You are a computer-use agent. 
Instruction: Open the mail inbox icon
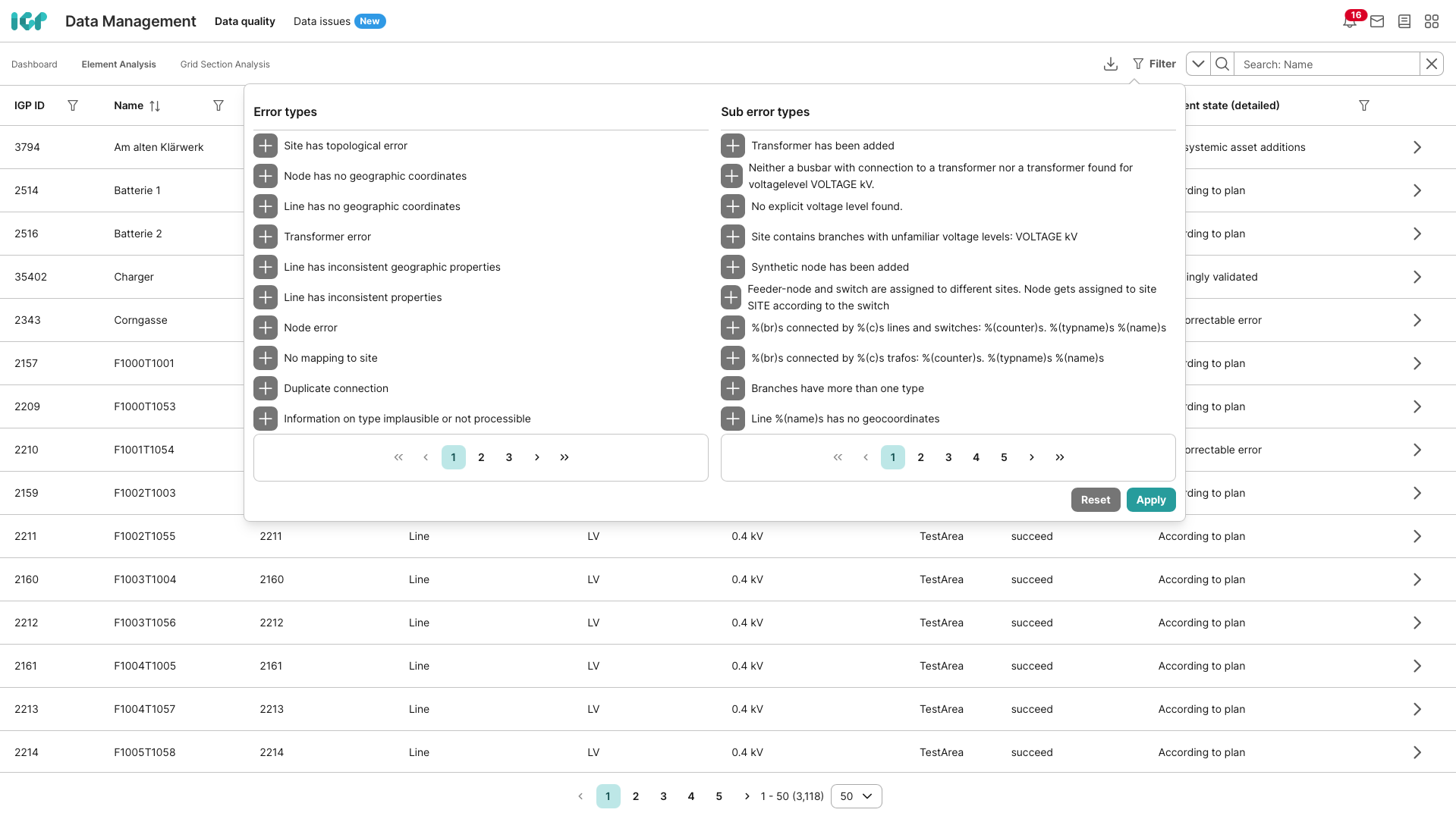tap(1377, 21)
